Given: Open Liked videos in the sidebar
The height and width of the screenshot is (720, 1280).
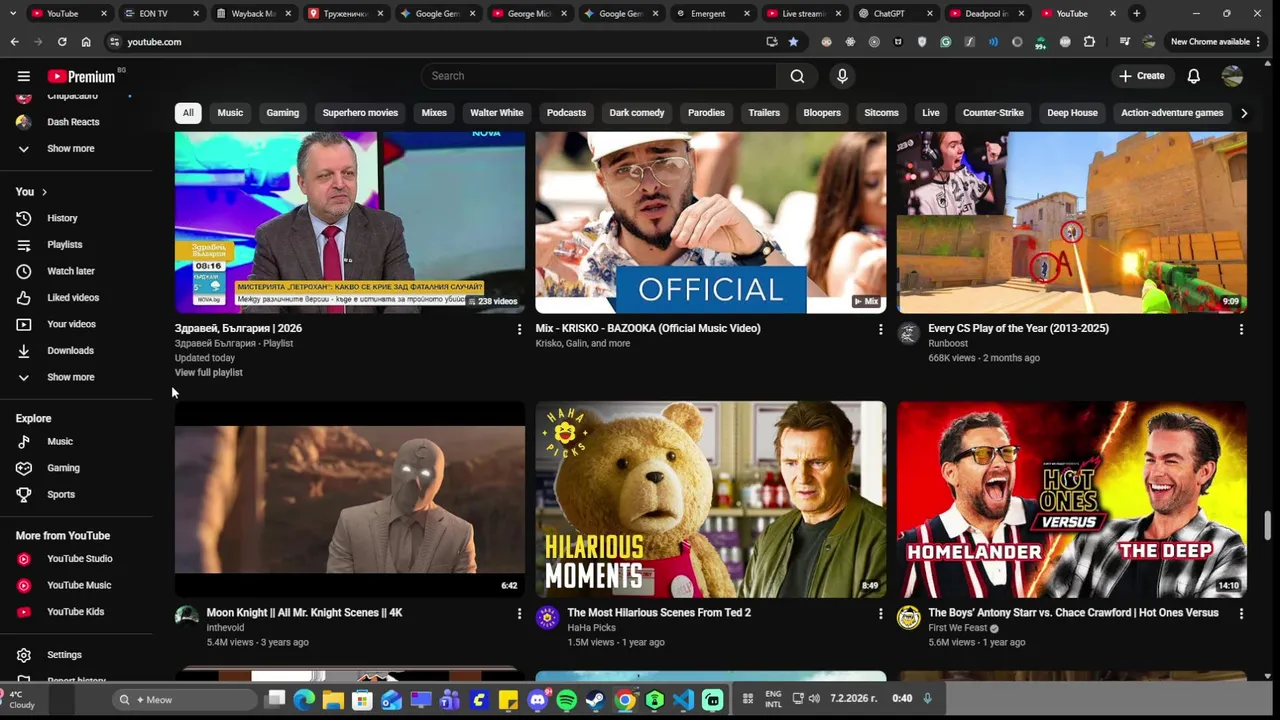Looking at the screenshot, I should 73,297.
